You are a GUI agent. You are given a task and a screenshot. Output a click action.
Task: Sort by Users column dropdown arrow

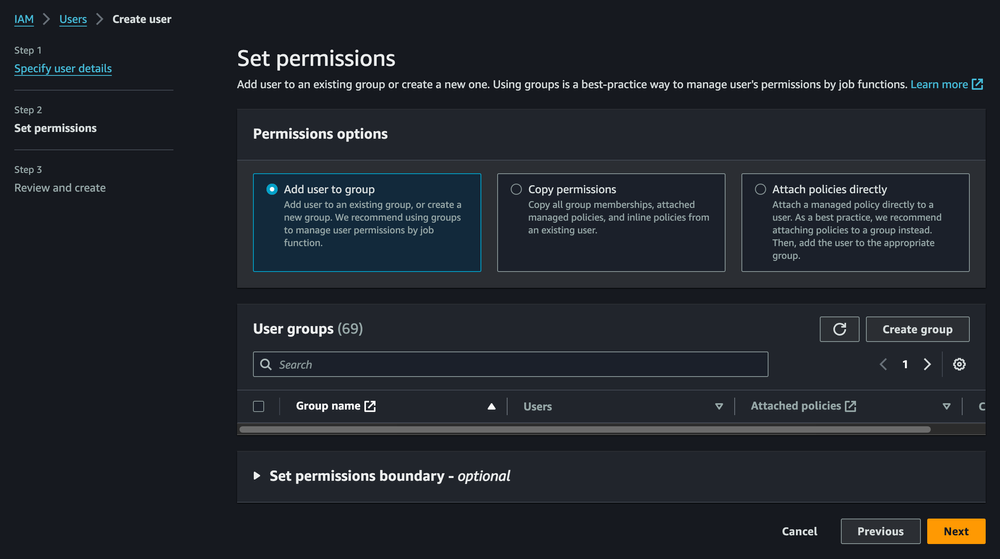pos(718,407)
